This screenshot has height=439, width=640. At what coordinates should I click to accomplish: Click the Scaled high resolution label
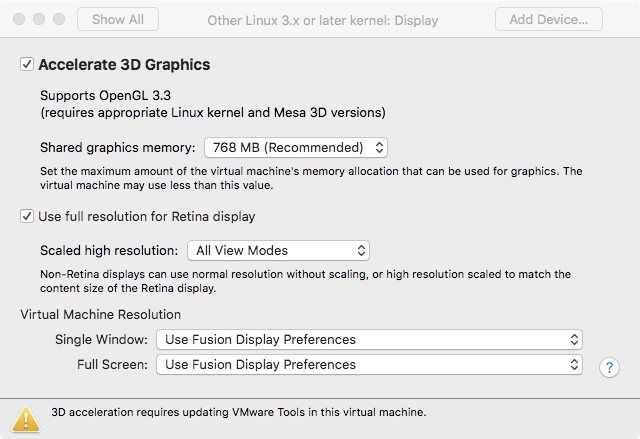(x=109, y=250)
